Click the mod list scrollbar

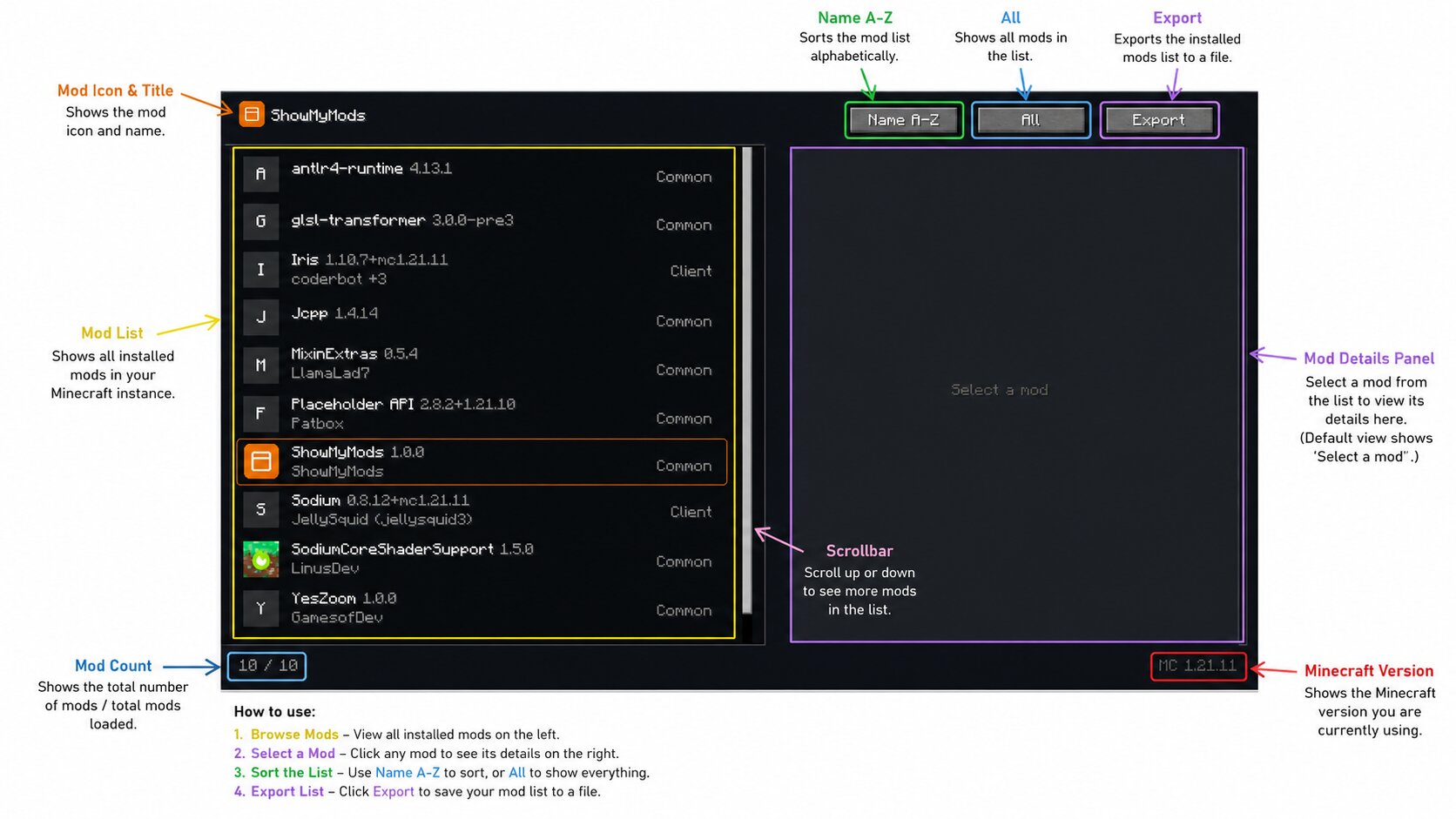[747, 380]
